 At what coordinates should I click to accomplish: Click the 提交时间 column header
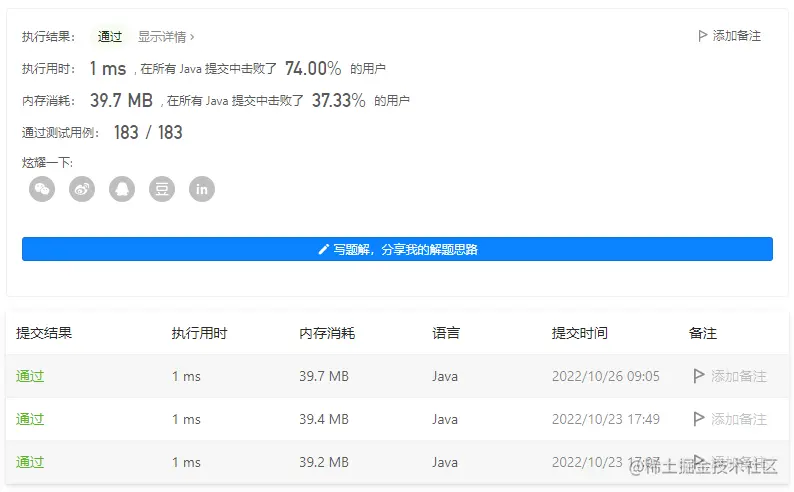click(x=580, y=333)
